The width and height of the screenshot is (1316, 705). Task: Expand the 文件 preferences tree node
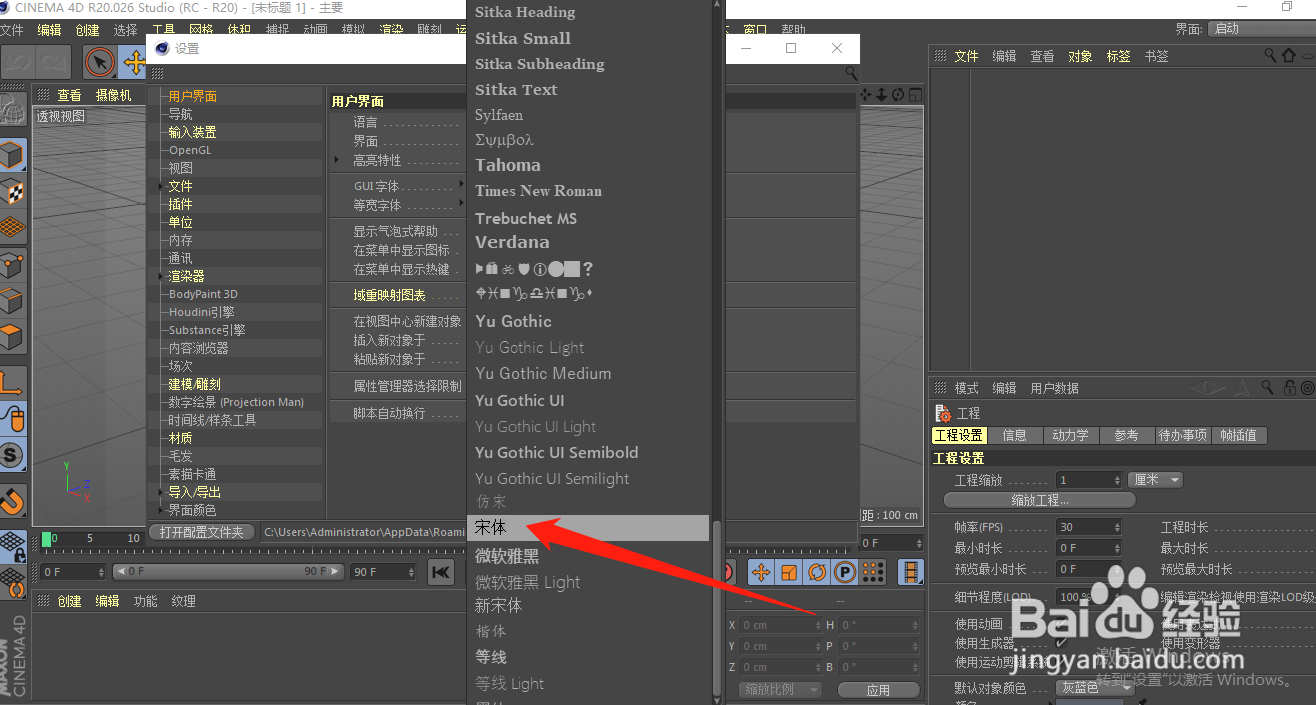tap(162, 186)
